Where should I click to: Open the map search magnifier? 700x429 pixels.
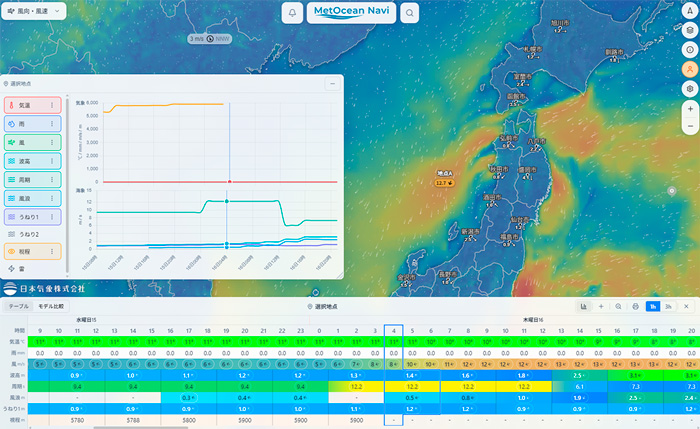tap(409, 13)
